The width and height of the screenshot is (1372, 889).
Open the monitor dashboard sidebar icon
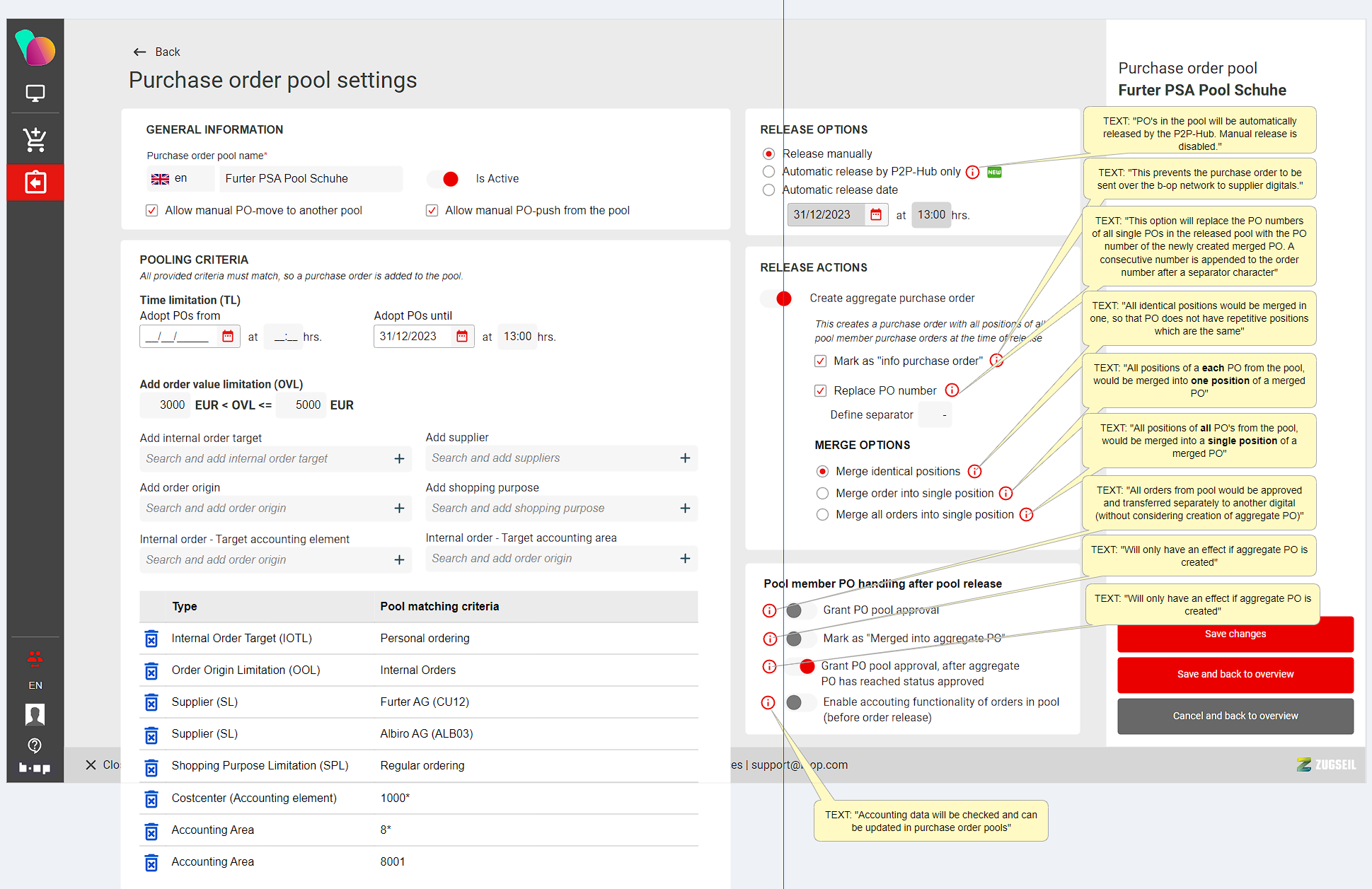click(35, 93)
